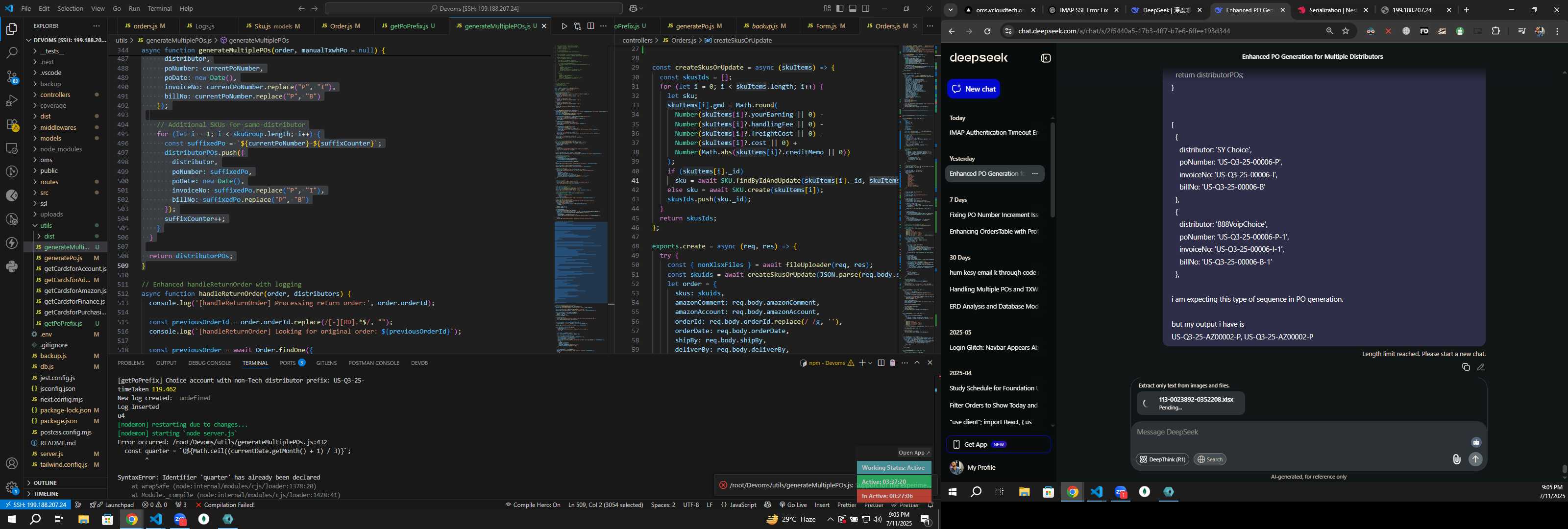Screen dimensions: 1568x529
Task: Open Remote Explorer in VS Code activity bar
Action: coord(12,148)
